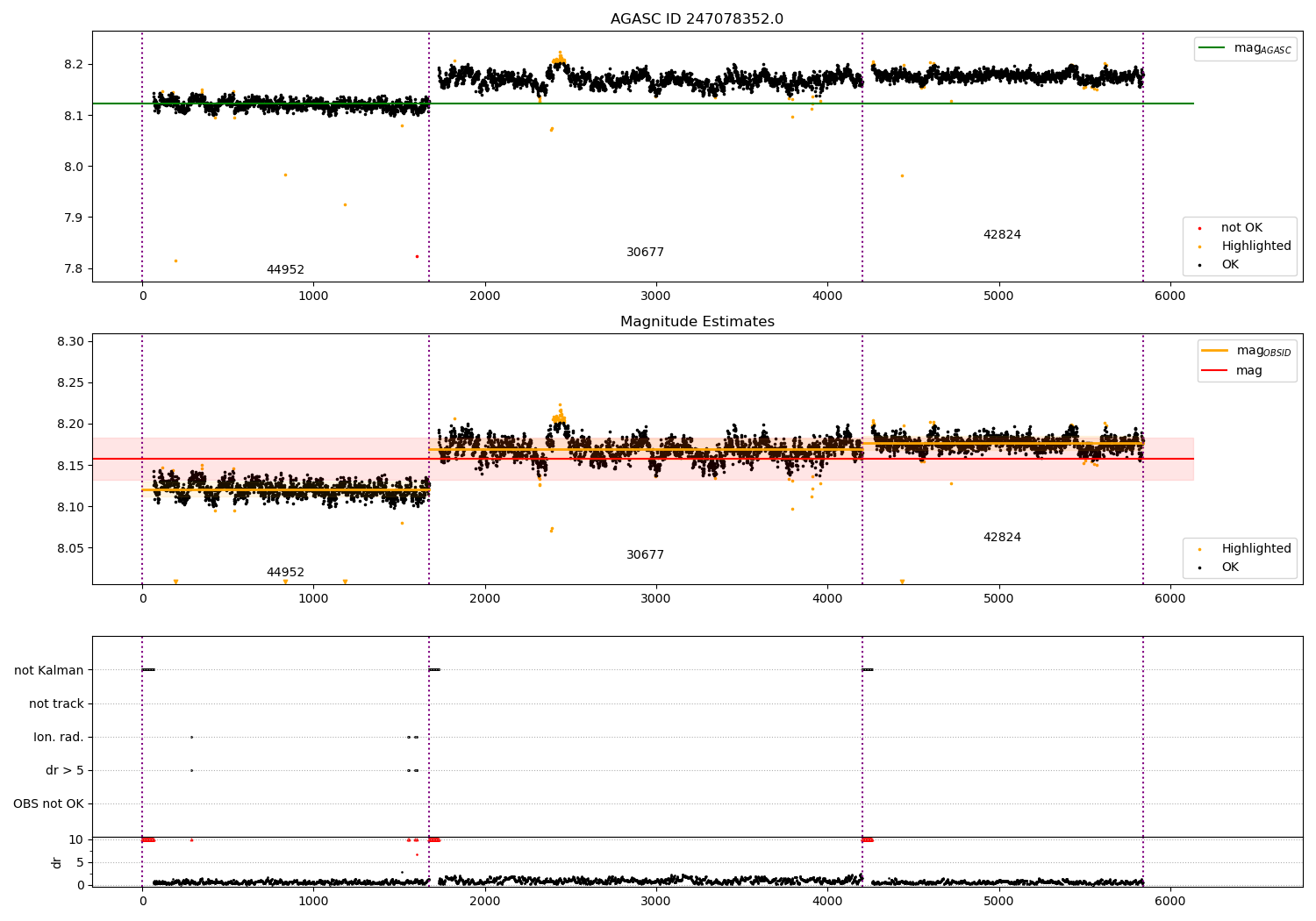The width and height of the screenshot is (1316, 921).
Task: Click the 8.05 tick label on middle plot
Action: (70, 549)
